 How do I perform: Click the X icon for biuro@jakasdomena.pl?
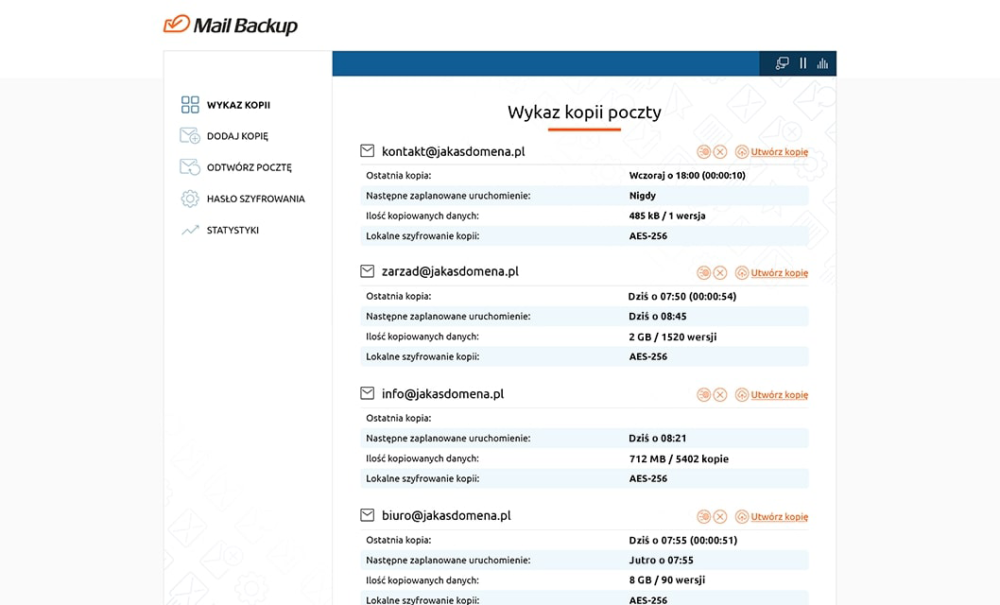720,516
